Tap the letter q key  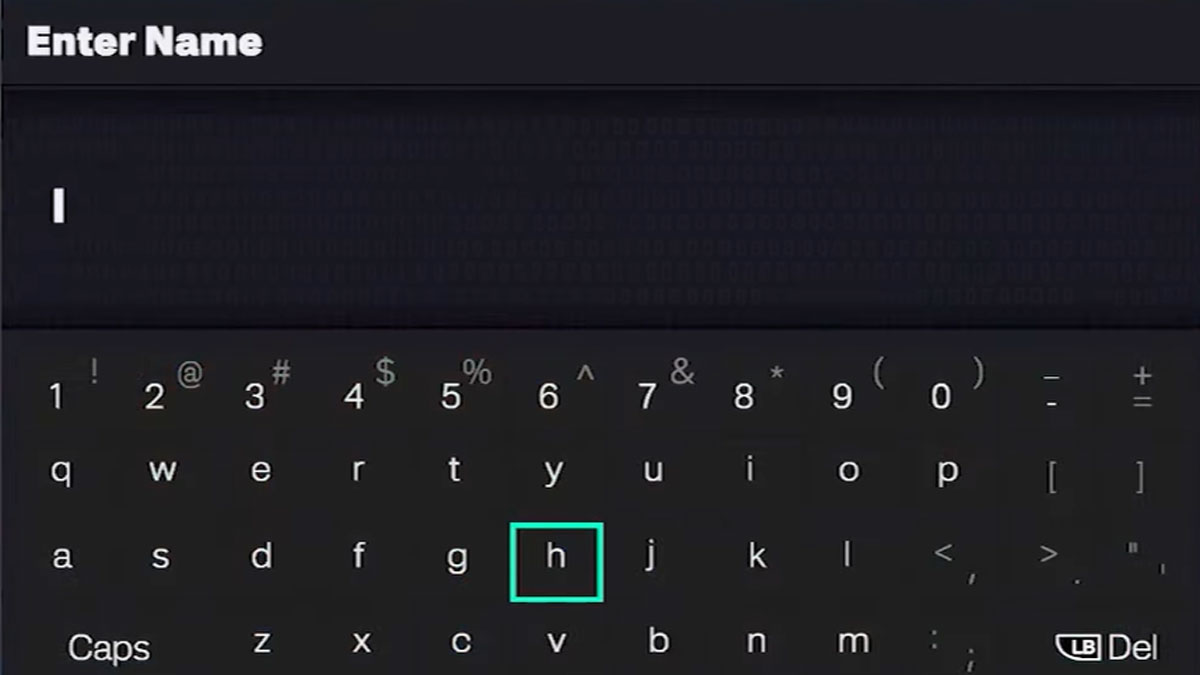tap(61, 471)
